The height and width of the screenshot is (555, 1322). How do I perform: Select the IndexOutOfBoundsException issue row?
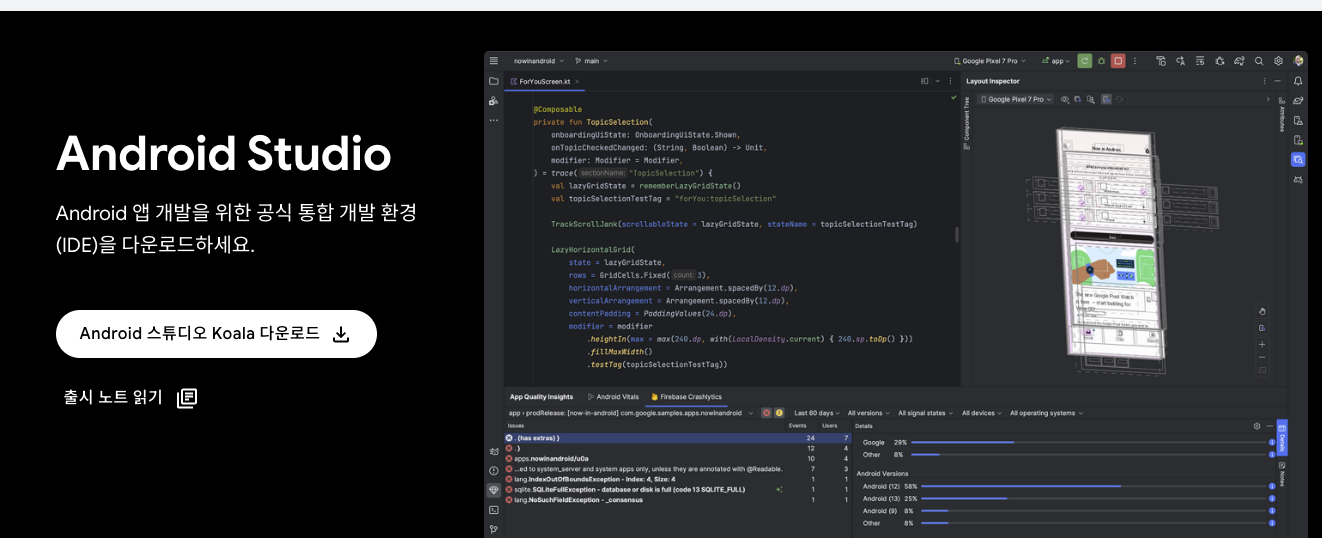678,479
